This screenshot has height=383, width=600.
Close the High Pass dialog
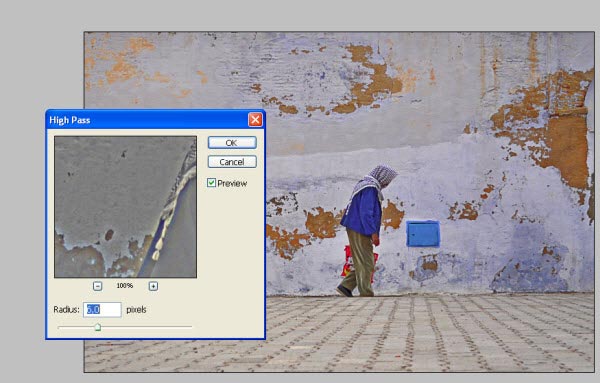(255, 120)
